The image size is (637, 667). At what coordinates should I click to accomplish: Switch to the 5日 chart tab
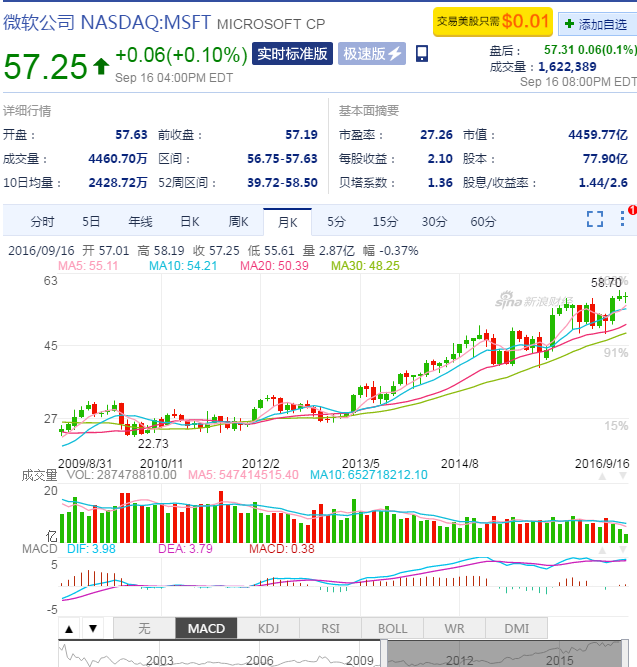(91, 222)
